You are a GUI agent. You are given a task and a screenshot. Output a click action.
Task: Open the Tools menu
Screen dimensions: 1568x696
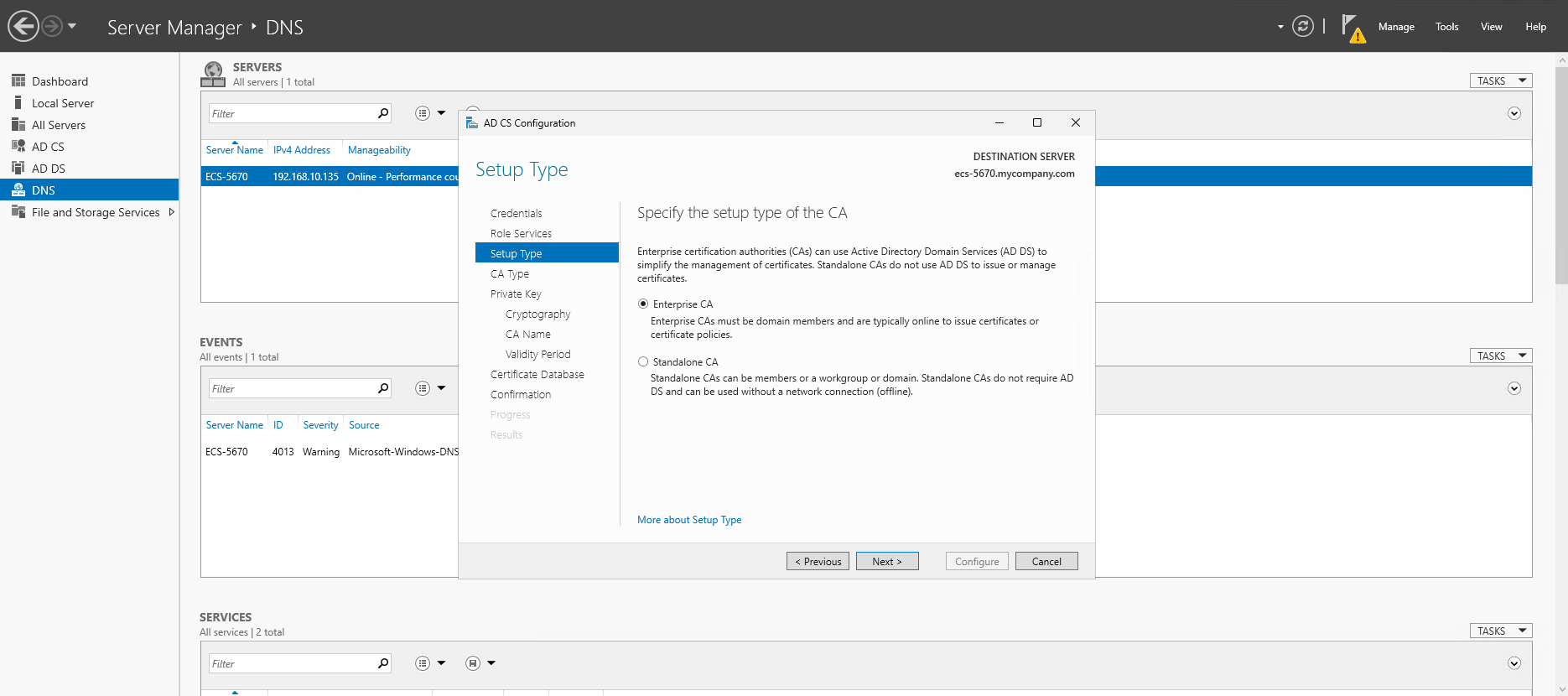click(1446, 27)
